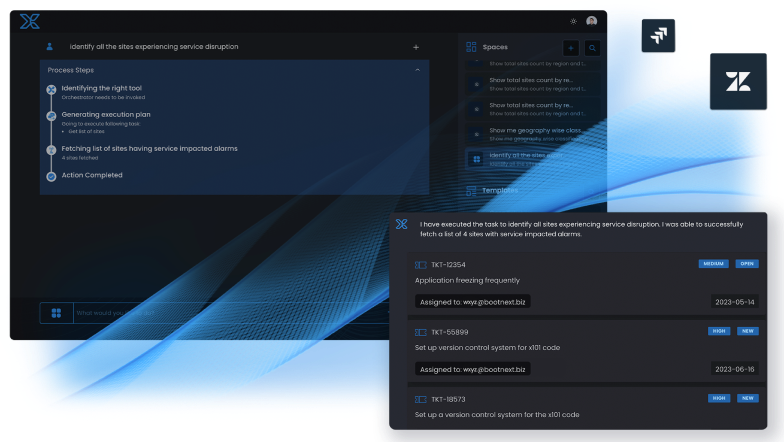Select 'Show me geography wise' space item
Screen dimensions: 784x442
click(530, 133)
